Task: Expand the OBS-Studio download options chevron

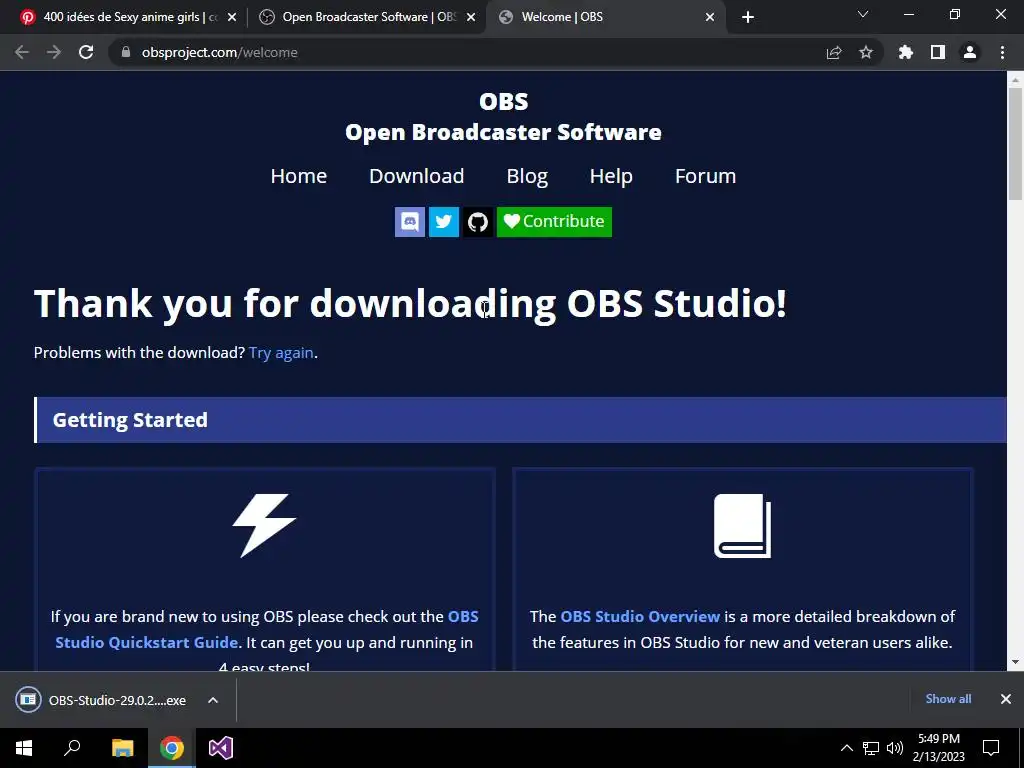Action: [x=213, y=700]
